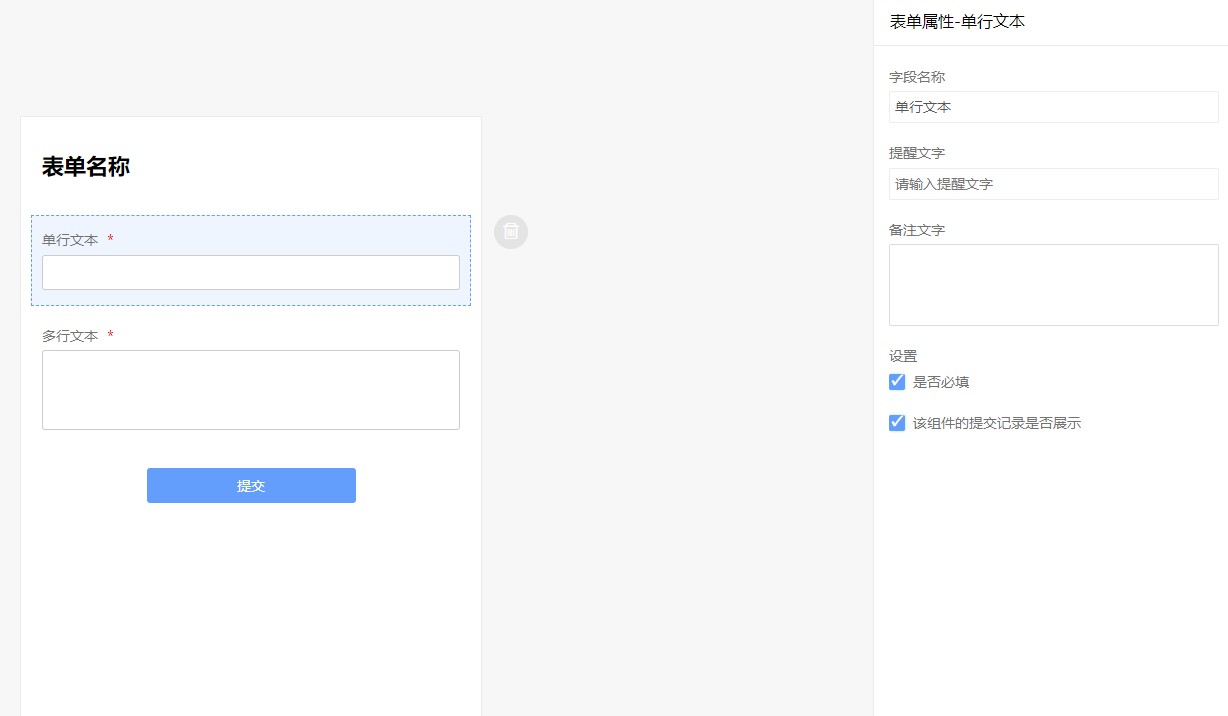Delete selected field with trash icon
1228x716 pixels.
pyautogui.click(x=511, y=232)
